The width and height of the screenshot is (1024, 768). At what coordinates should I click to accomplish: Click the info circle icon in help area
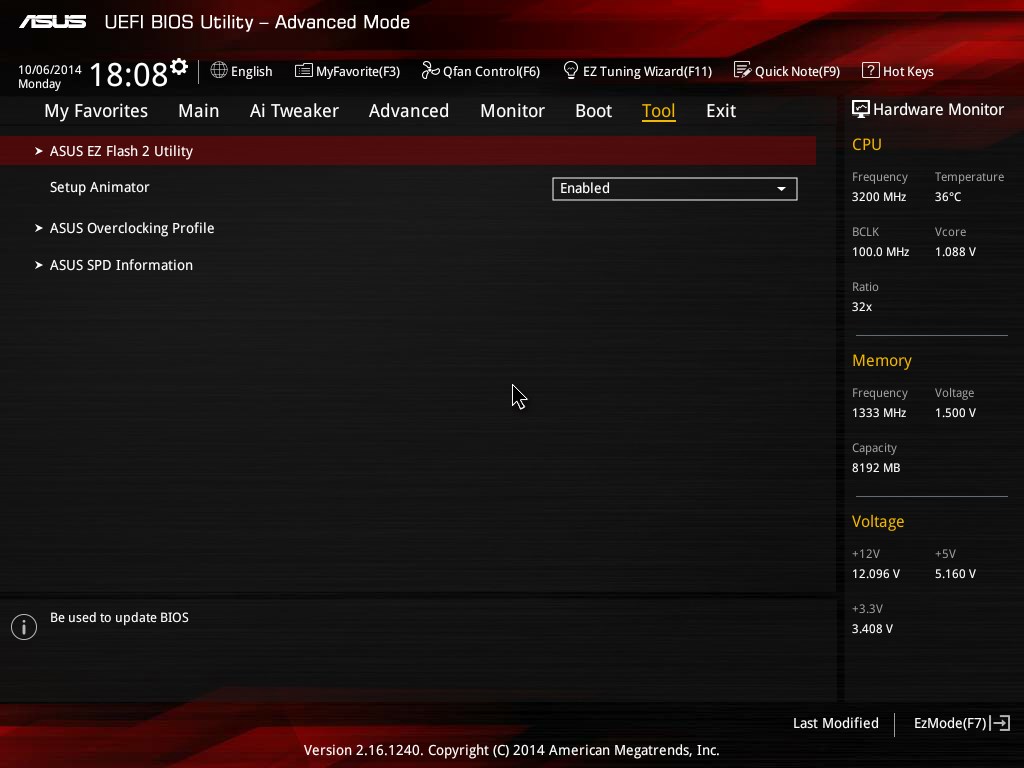24,627
